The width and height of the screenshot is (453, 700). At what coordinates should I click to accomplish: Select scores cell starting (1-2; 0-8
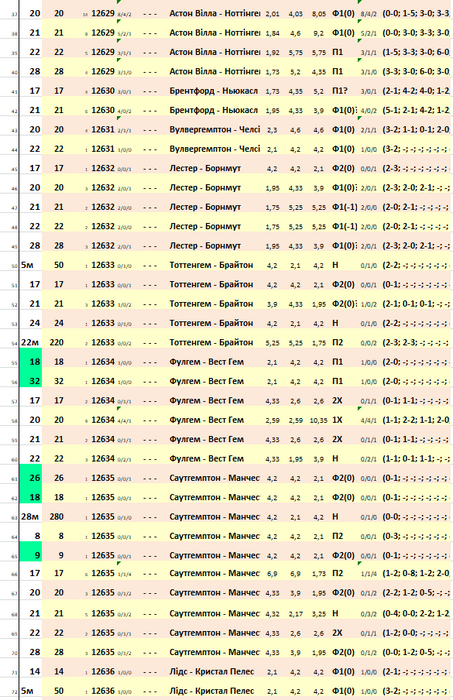tap(416, 573)
